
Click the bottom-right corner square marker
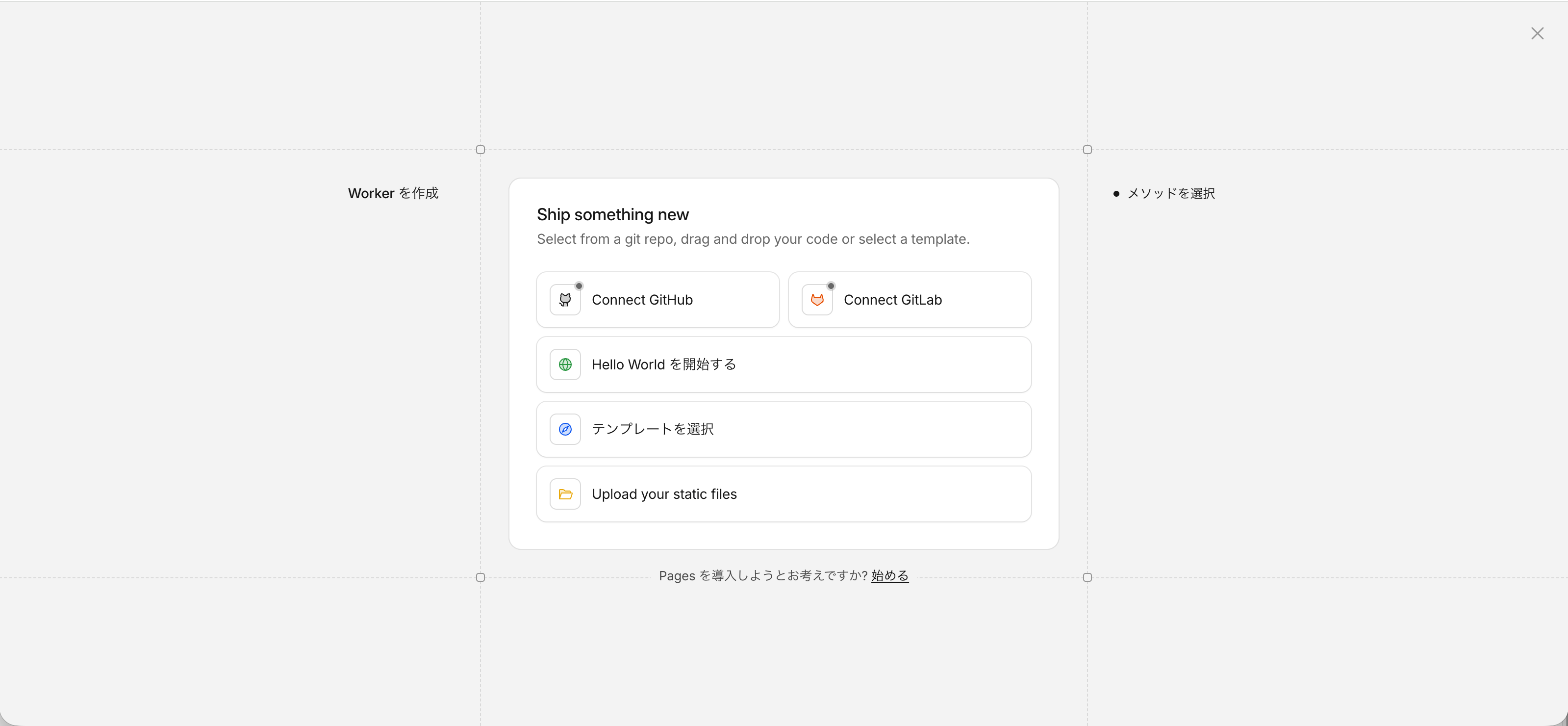(1087, 577)
